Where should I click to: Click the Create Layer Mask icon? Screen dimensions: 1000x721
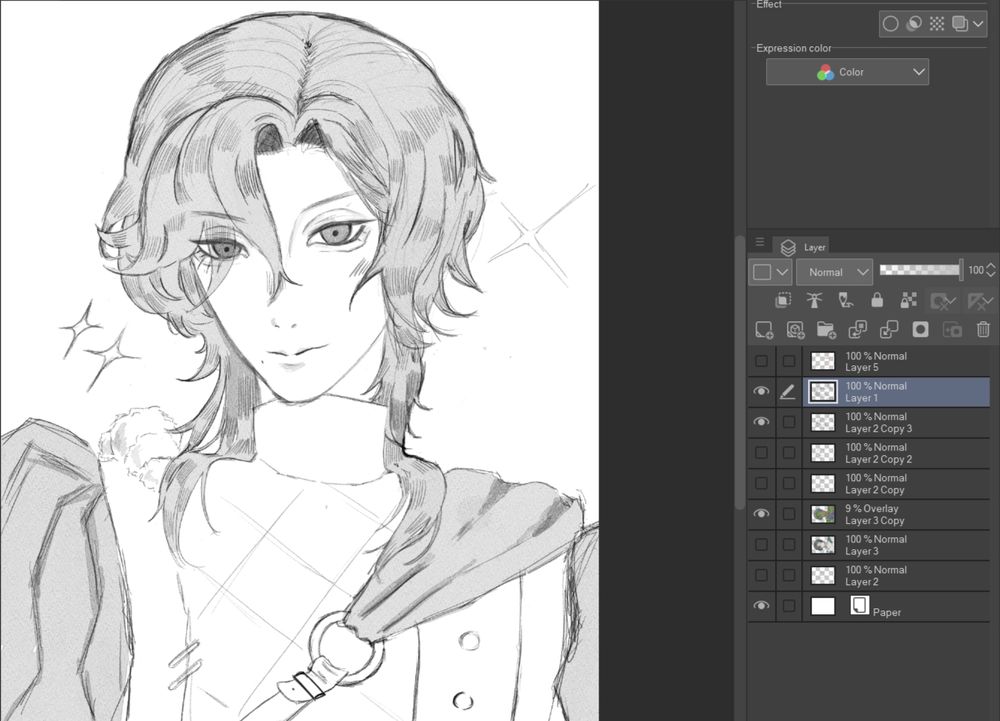tap(920, 330)
